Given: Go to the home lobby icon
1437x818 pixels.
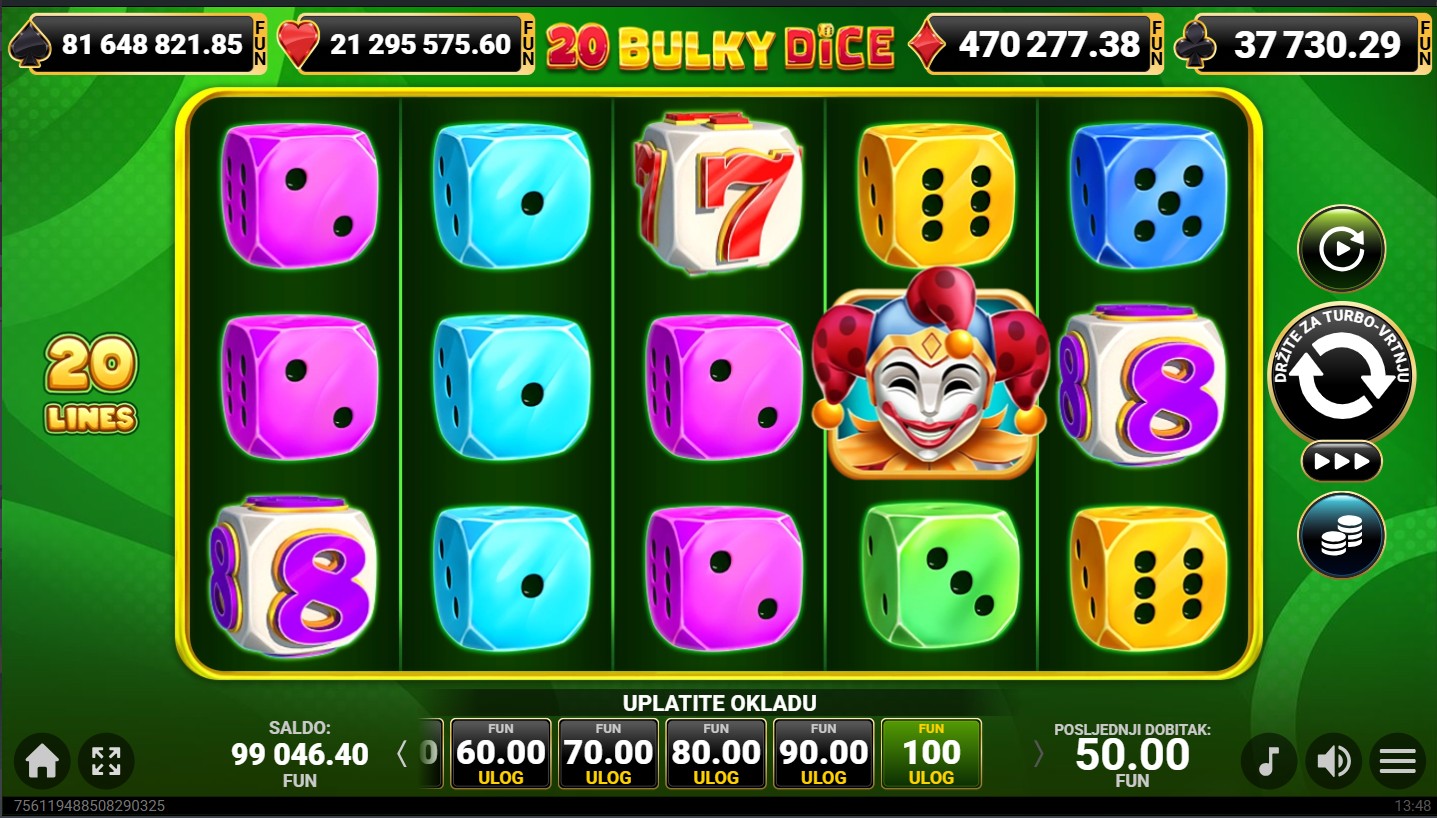Looking at the screenshot, I should pos(42,762).
